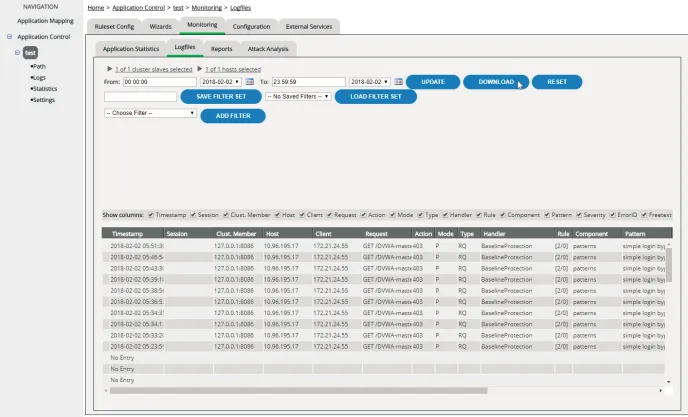Open the From date dropdown
Viewport: 688px width, 417px height.
coord(221,82)
